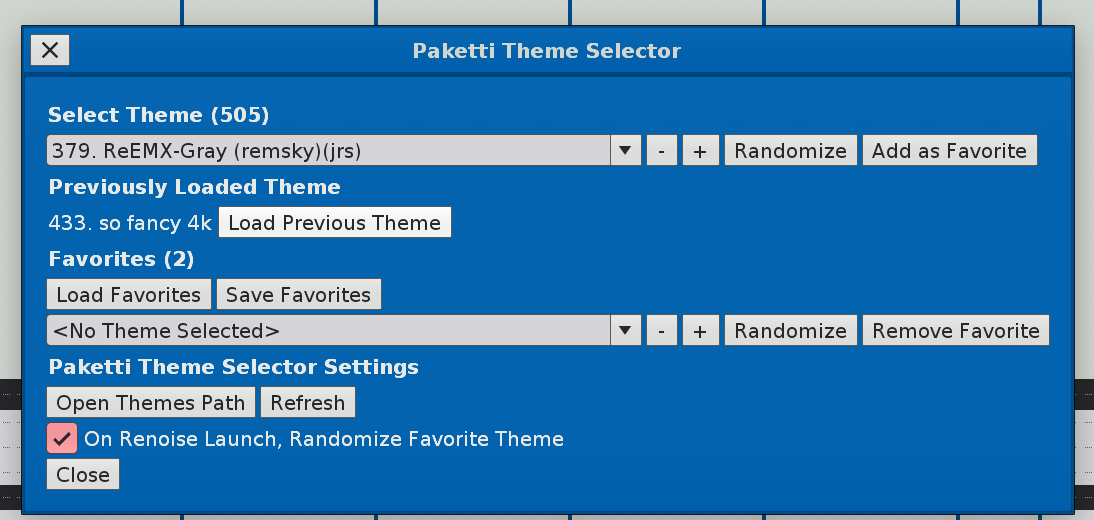Refresh the themes list
Image resolution: width=1094 pixels, height=520 pixels.
308,403
